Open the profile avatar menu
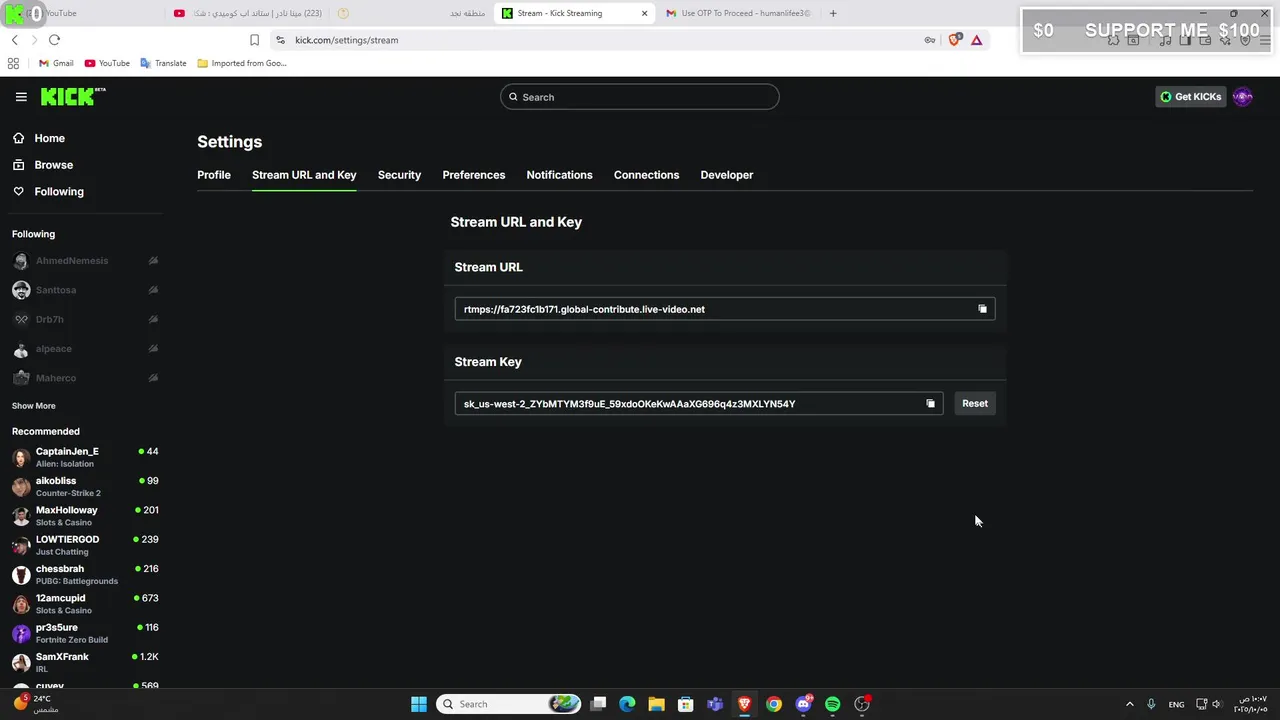The width and height of the screenshot is (1280, 720). 1243,97
